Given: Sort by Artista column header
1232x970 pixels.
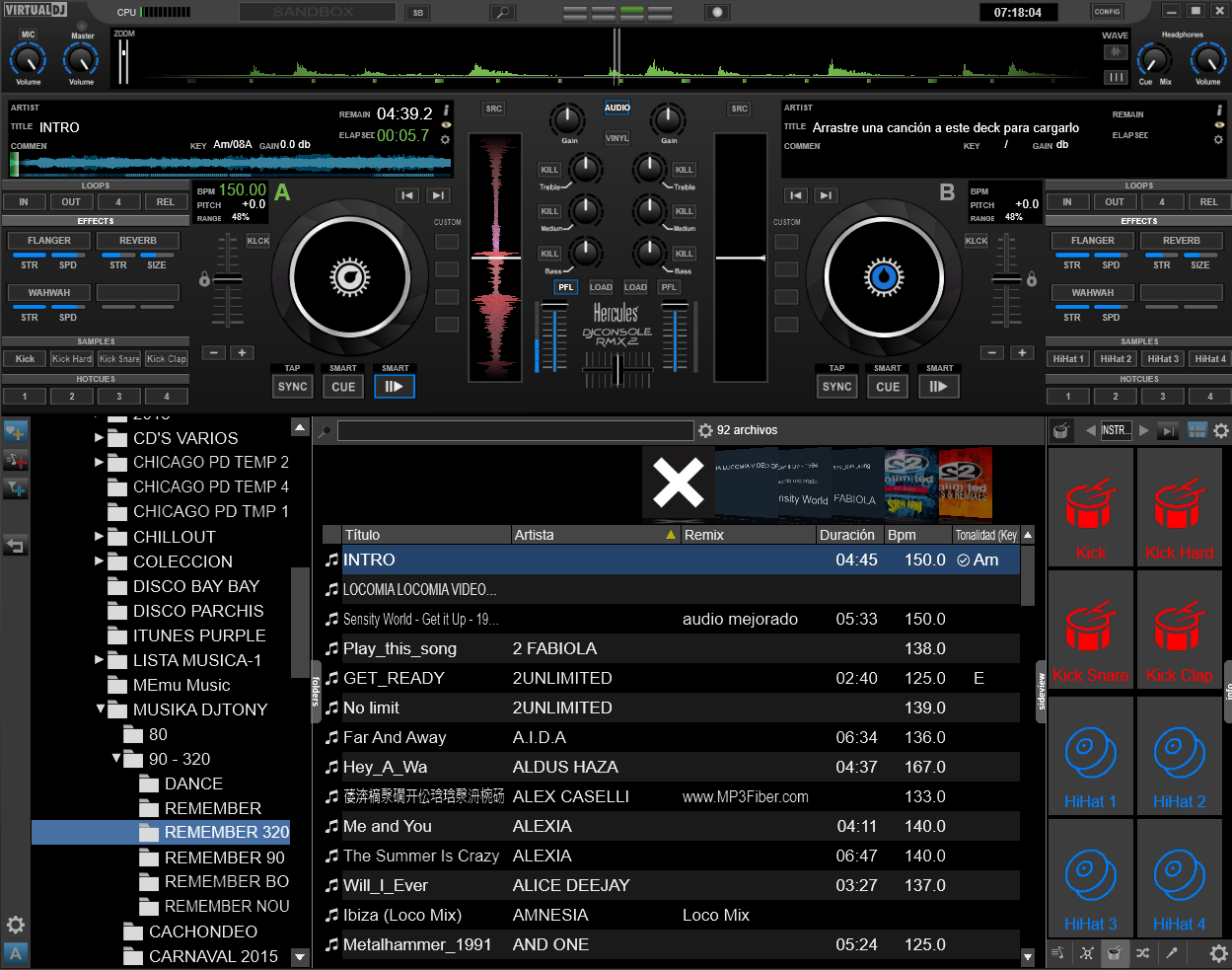Looking at the screenshot, I should [x=596, y=535].
